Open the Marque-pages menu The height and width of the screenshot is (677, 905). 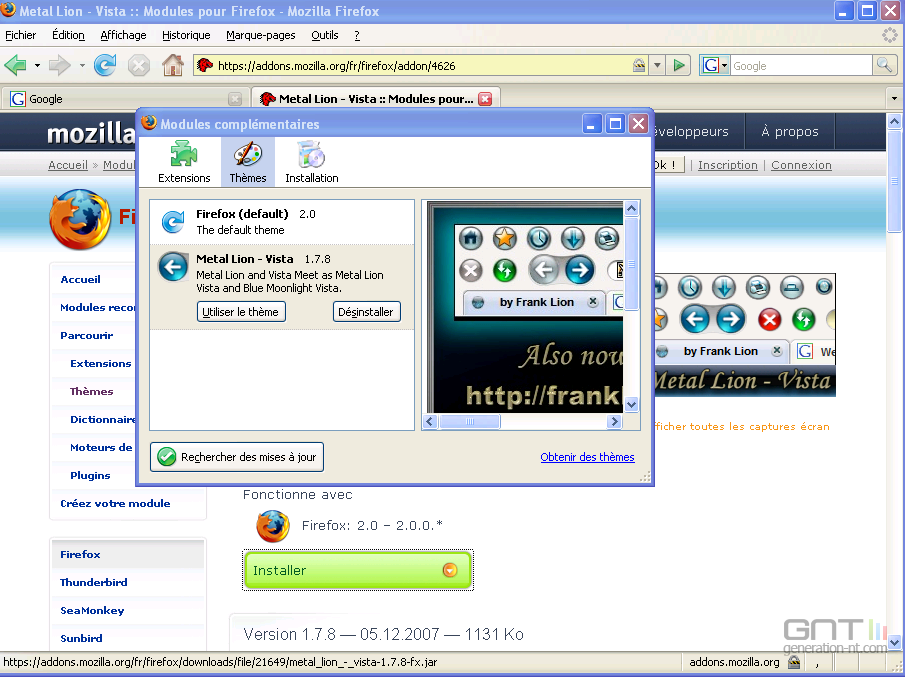point(260,35)
